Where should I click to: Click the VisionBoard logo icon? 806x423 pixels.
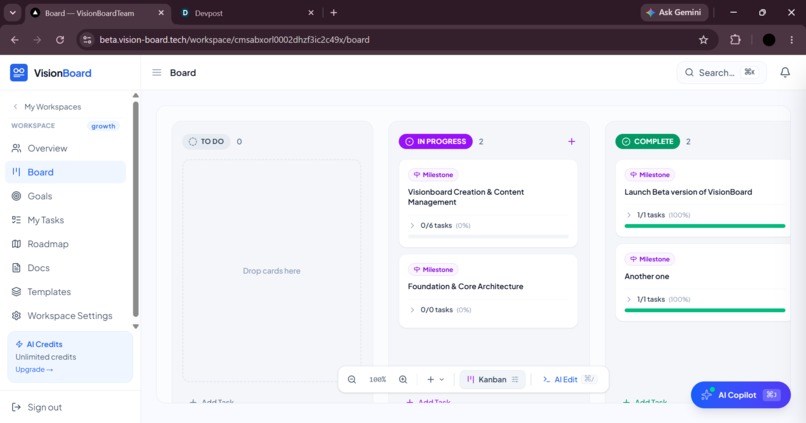[x=19, y=72]
